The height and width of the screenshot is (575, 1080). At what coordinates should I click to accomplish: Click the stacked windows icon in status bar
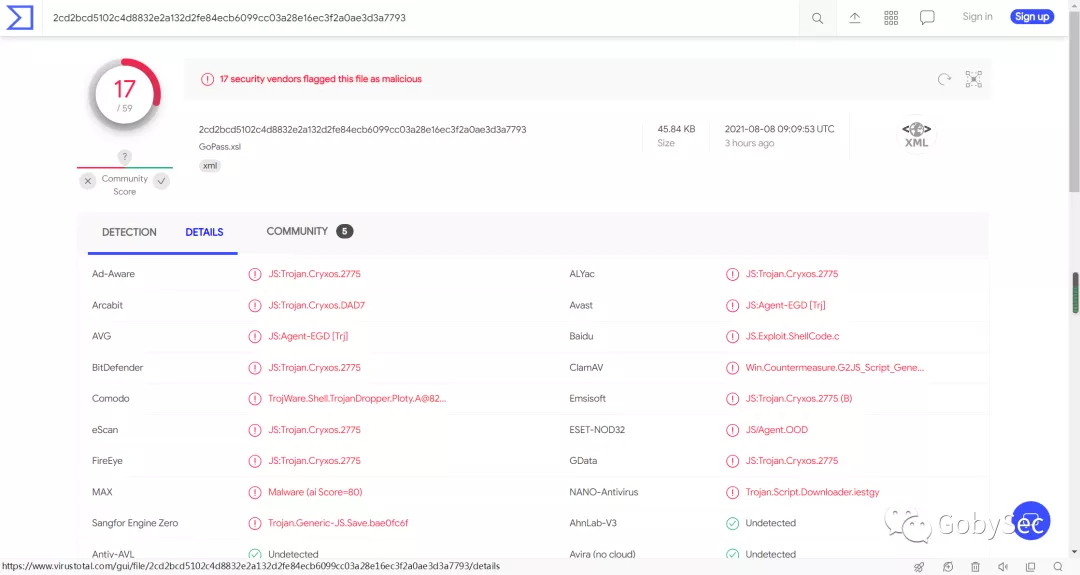click(x=1030, y=567)
